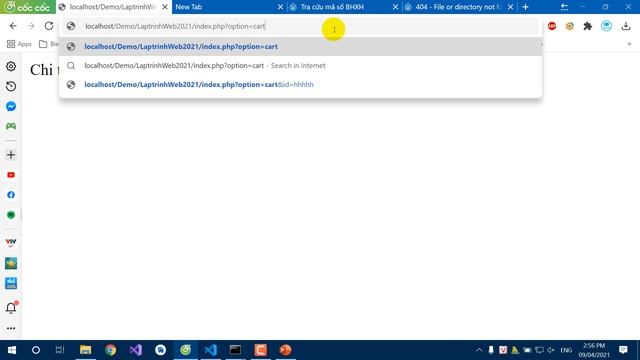
Task: Open YouTube from the sidebar
Action: (x=11, y=175)
